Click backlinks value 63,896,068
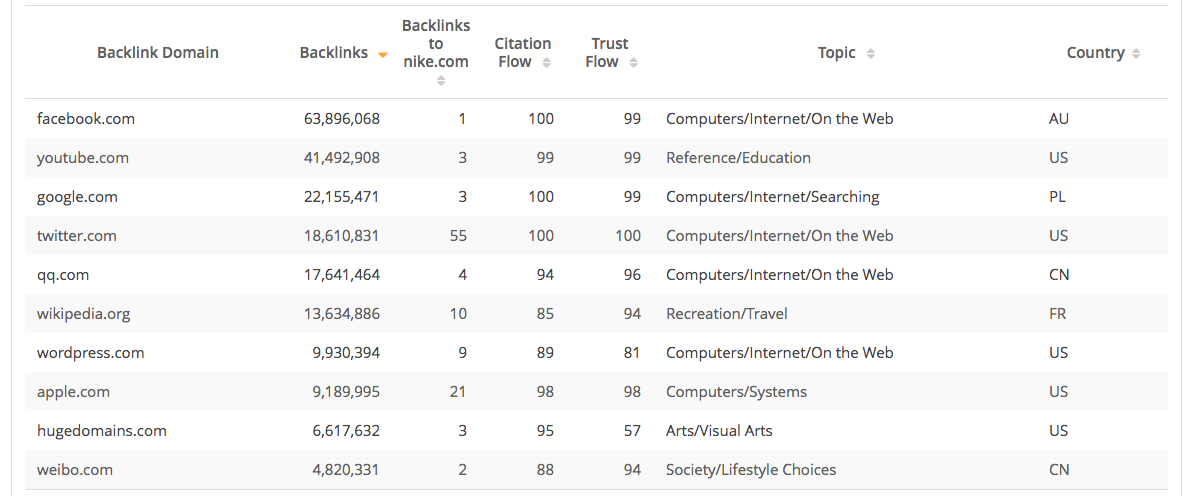The height and width of the screenshot is (496, 1189). pyautogui.click(x=341, y=118)
